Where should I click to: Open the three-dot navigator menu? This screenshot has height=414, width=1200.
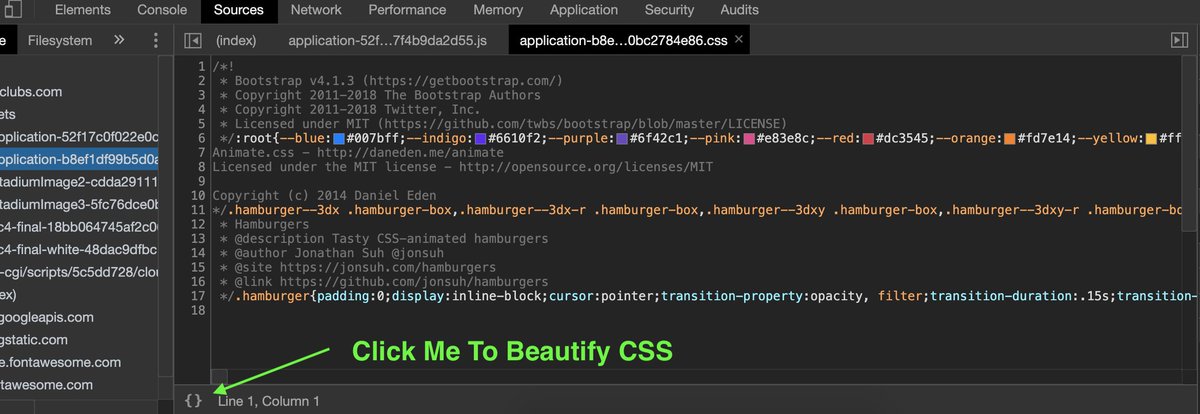[155, 41]
